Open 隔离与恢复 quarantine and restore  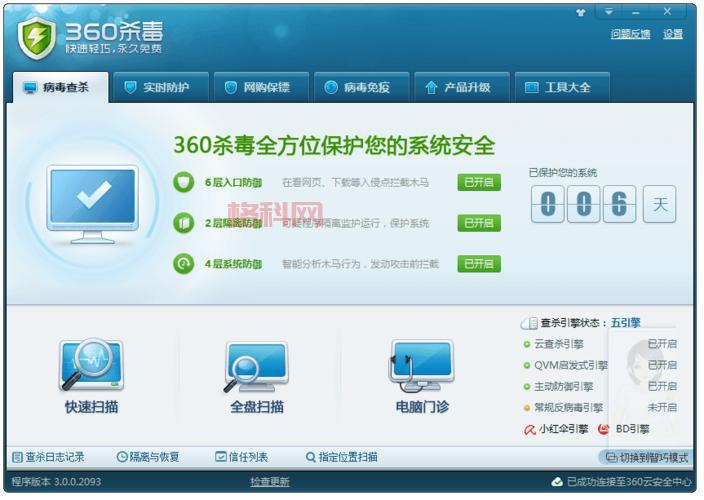pyautogui.click(x=148, y=457)
